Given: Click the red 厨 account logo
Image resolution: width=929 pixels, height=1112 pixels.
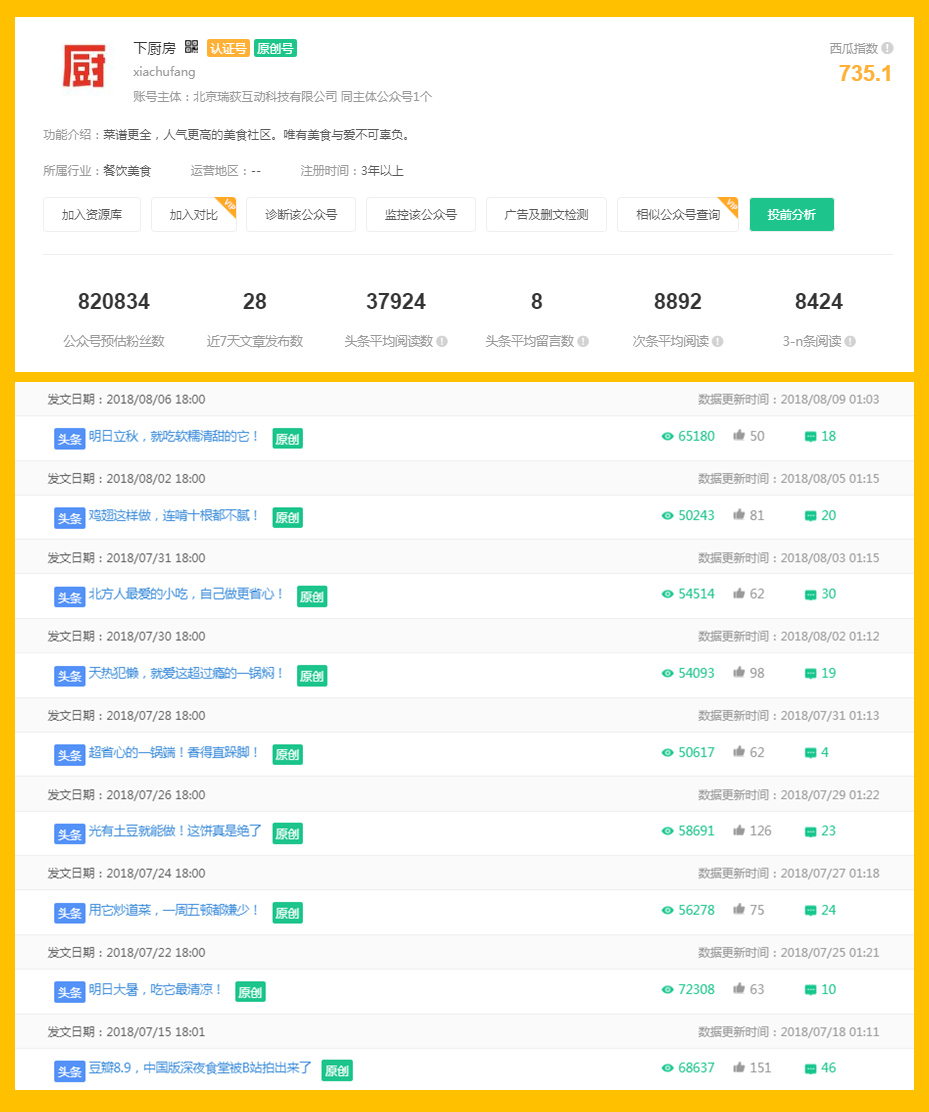Looking at the screenshot, I should tap(84, 67).
